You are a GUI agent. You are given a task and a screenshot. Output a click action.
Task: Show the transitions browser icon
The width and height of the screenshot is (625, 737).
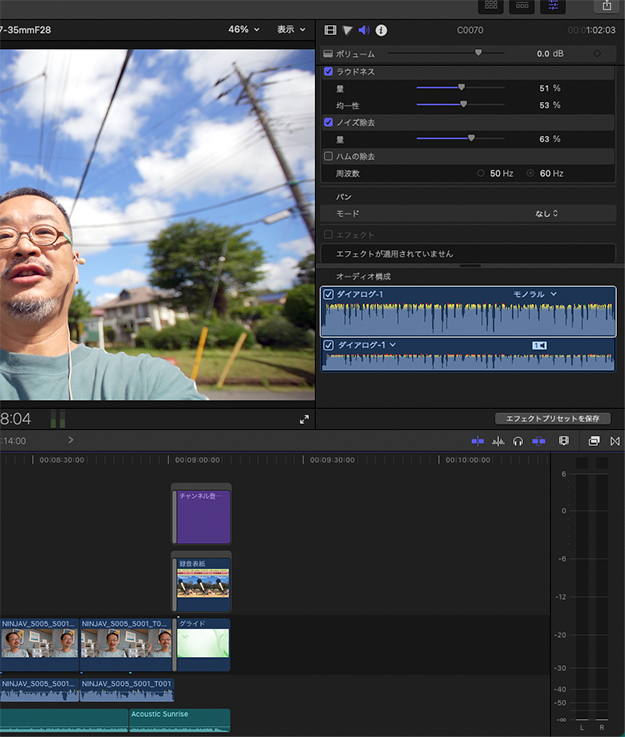tap(615, 441)
